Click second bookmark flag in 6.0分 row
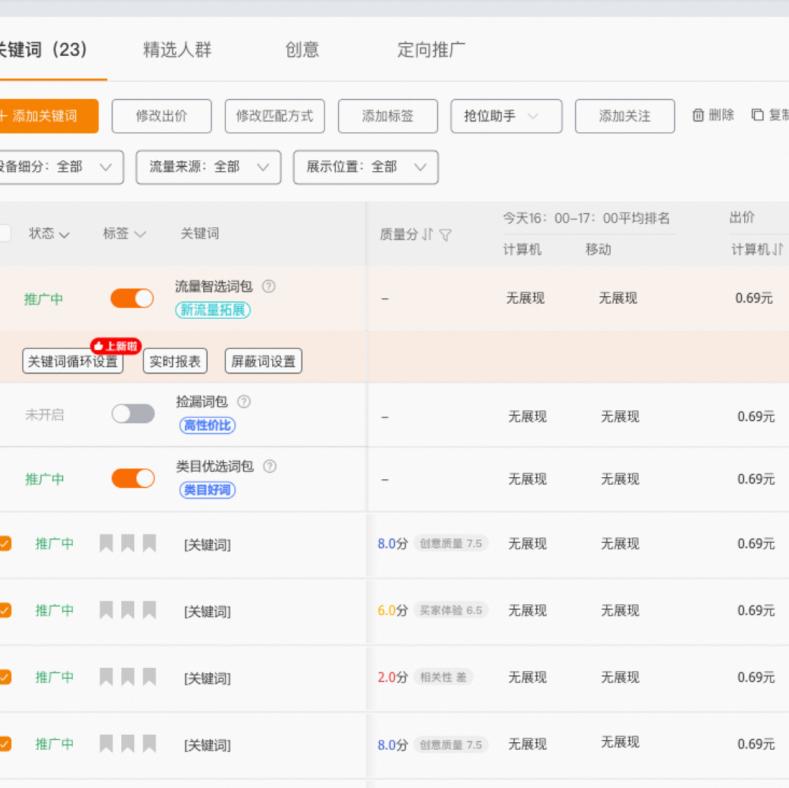The image size is (789, 788). point(128,610)
